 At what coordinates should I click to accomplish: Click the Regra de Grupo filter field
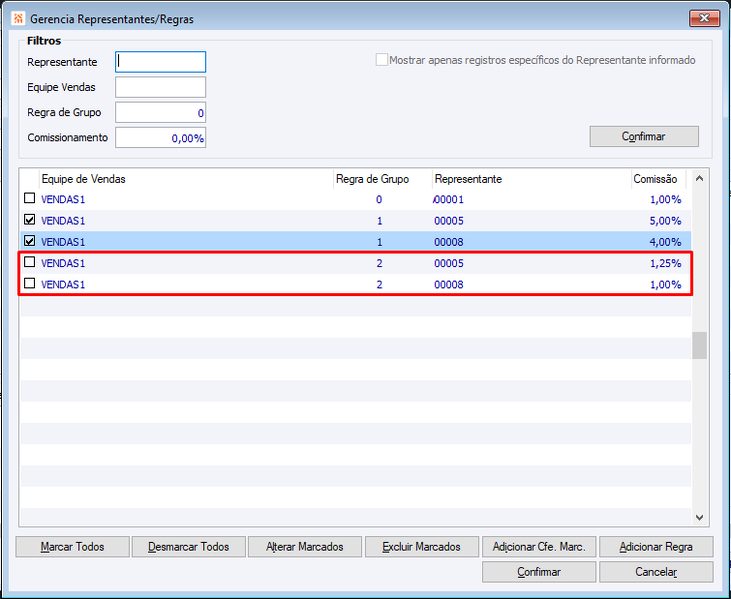(160, 112)
